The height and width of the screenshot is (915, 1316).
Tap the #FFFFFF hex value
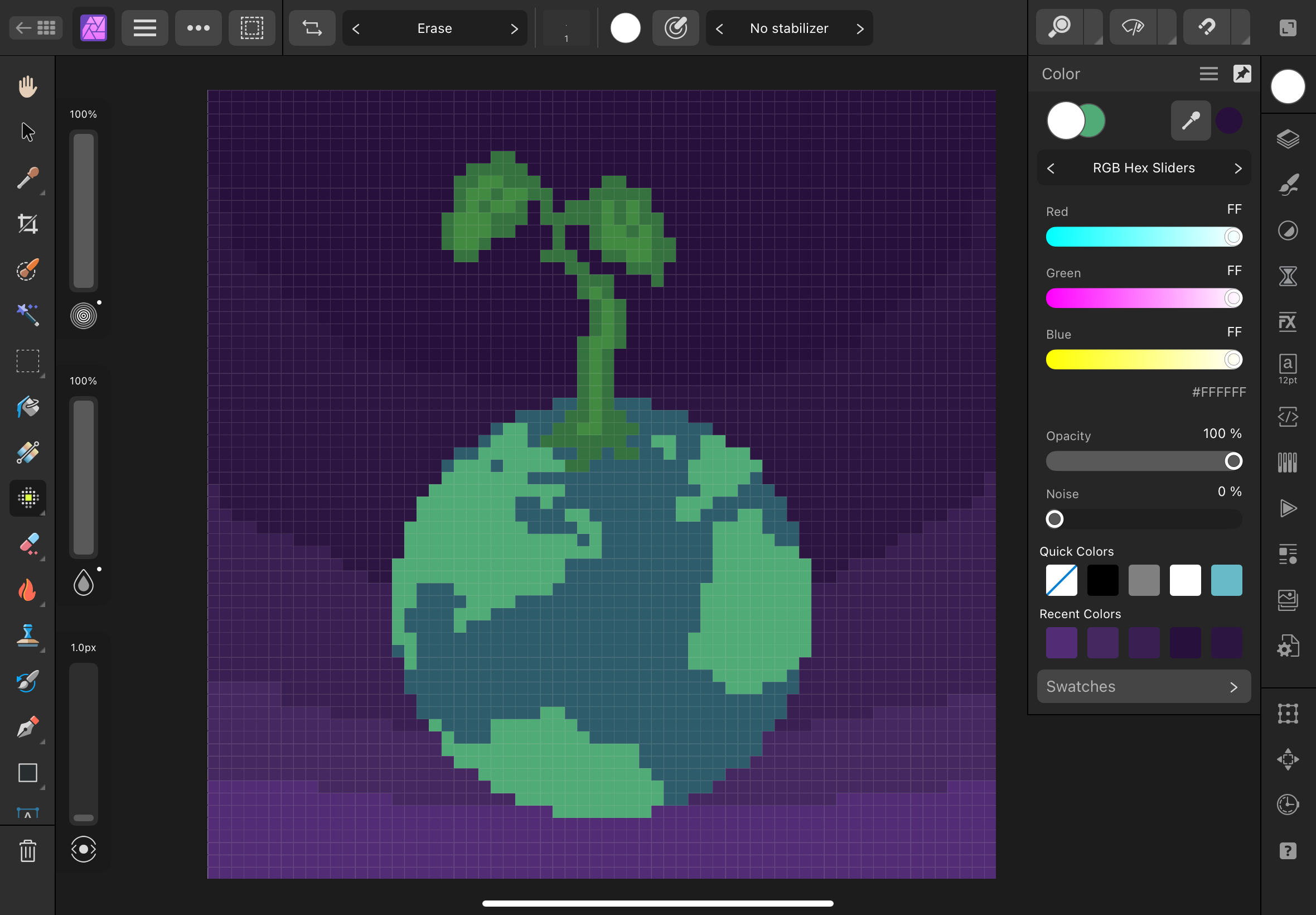tap(1218, 392)
